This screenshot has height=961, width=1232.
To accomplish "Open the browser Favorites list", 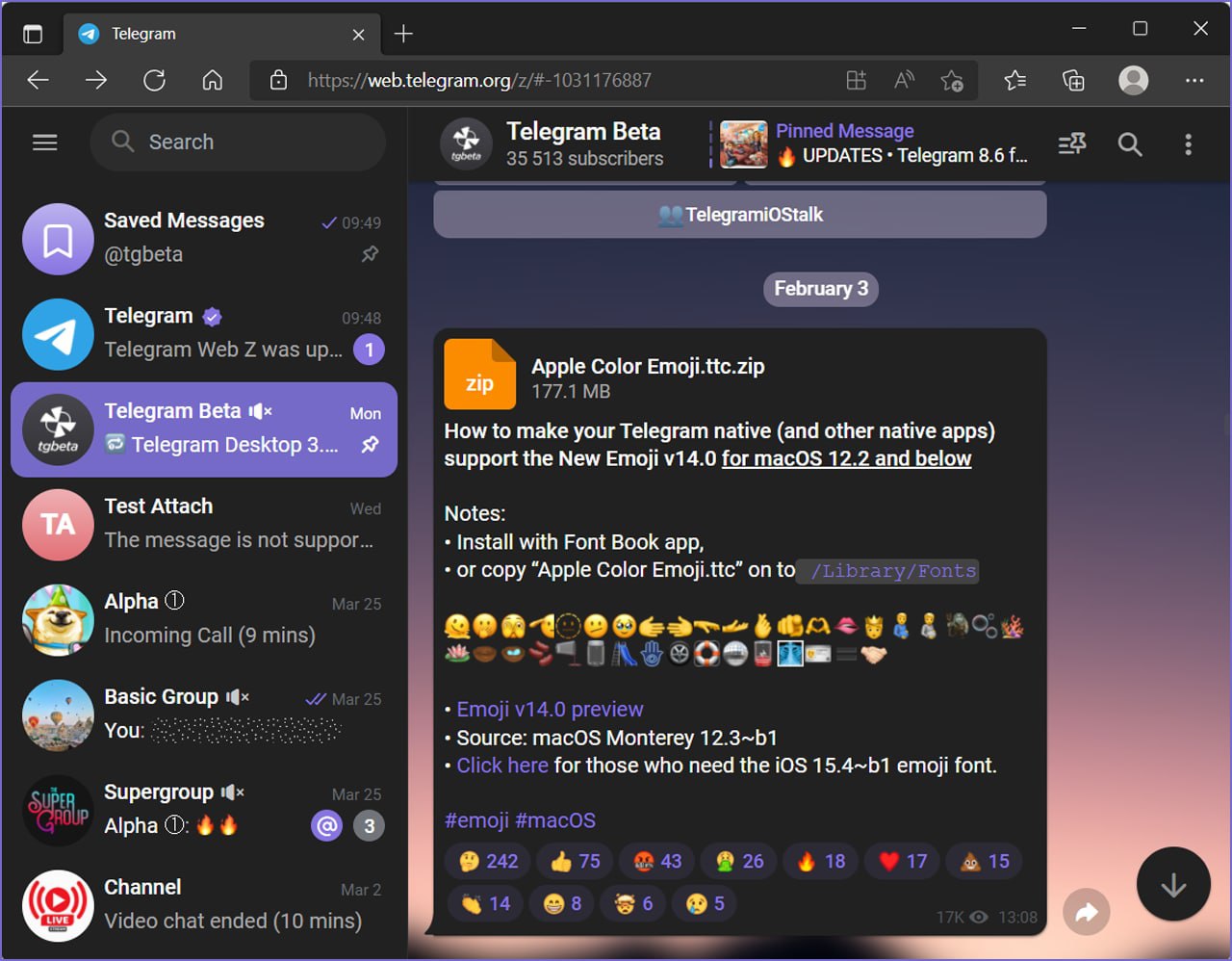I will pyautogui.click(x=1015, y=81).
